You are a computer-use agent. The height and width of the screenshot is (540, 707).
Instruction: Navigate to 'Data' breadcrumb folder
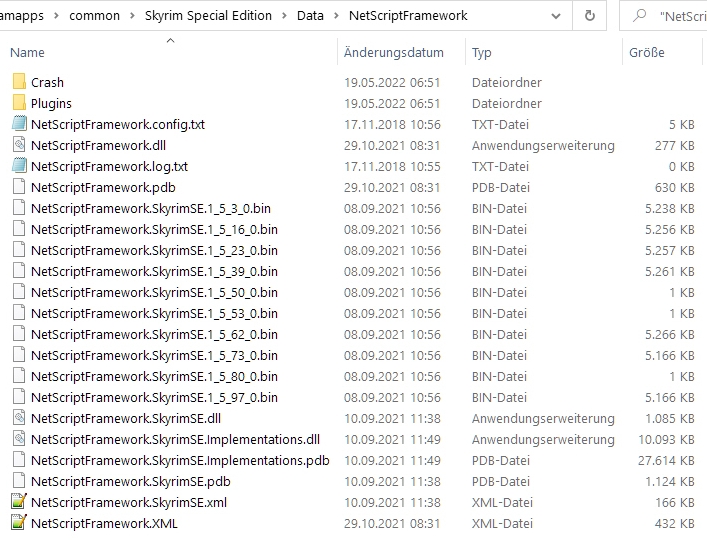pyautogui.click(x=310, y=16)
